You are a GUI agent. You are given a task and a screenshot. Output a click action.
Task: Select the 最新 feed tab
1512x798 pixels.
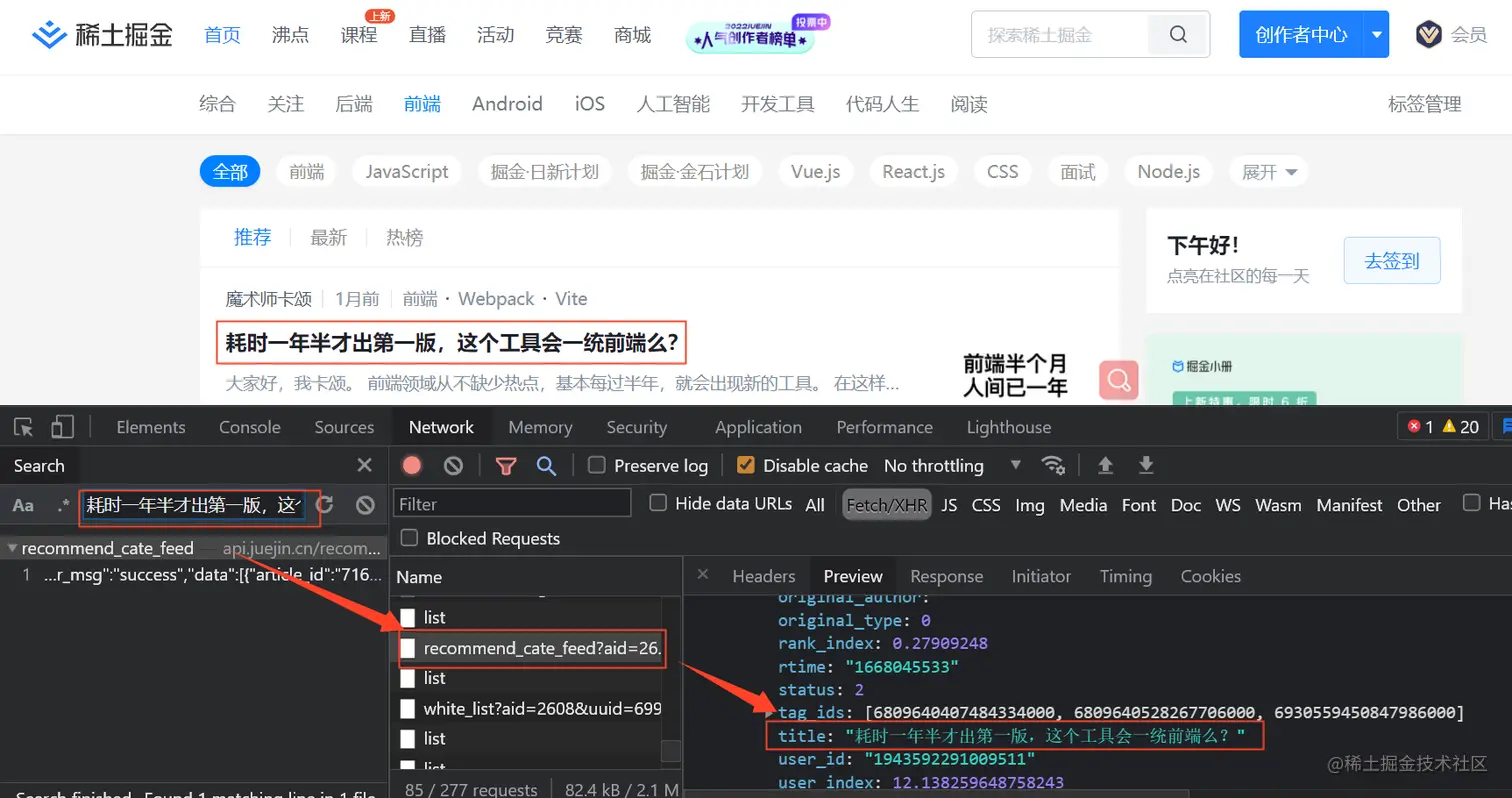(x=328, y=237)
